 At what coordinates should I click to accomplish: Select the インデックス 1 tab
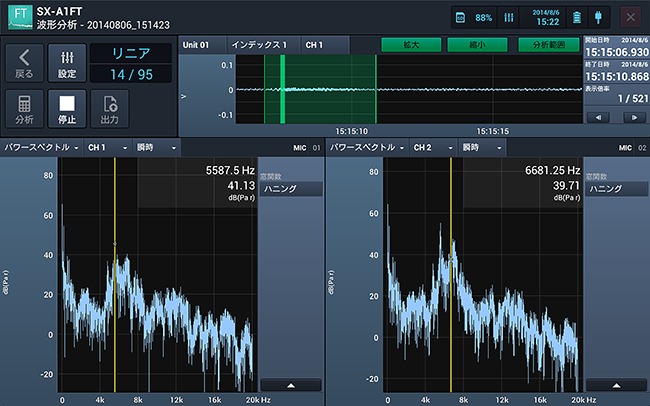pos(259,45)
